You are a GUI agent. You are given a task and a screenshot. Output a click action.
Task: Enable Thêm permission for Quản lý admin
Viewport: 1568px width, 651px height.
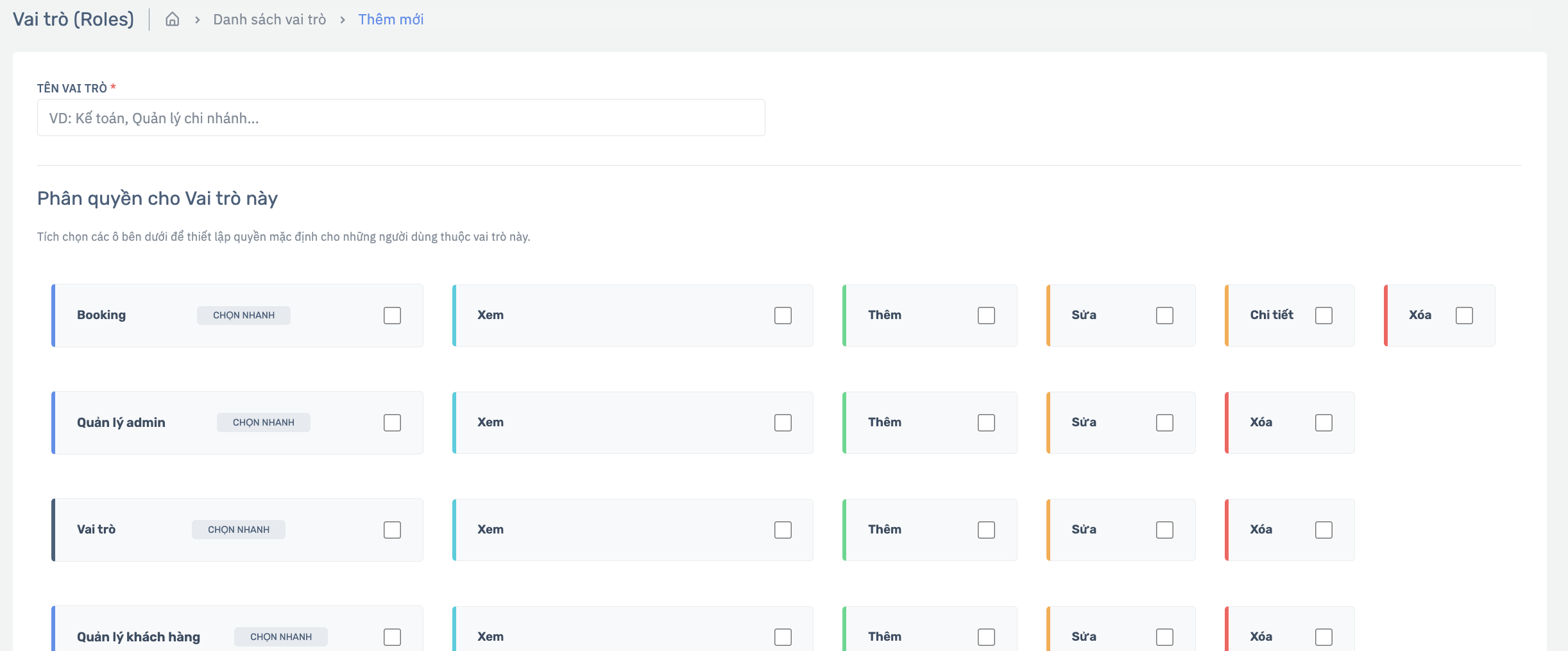click(986, 422)
